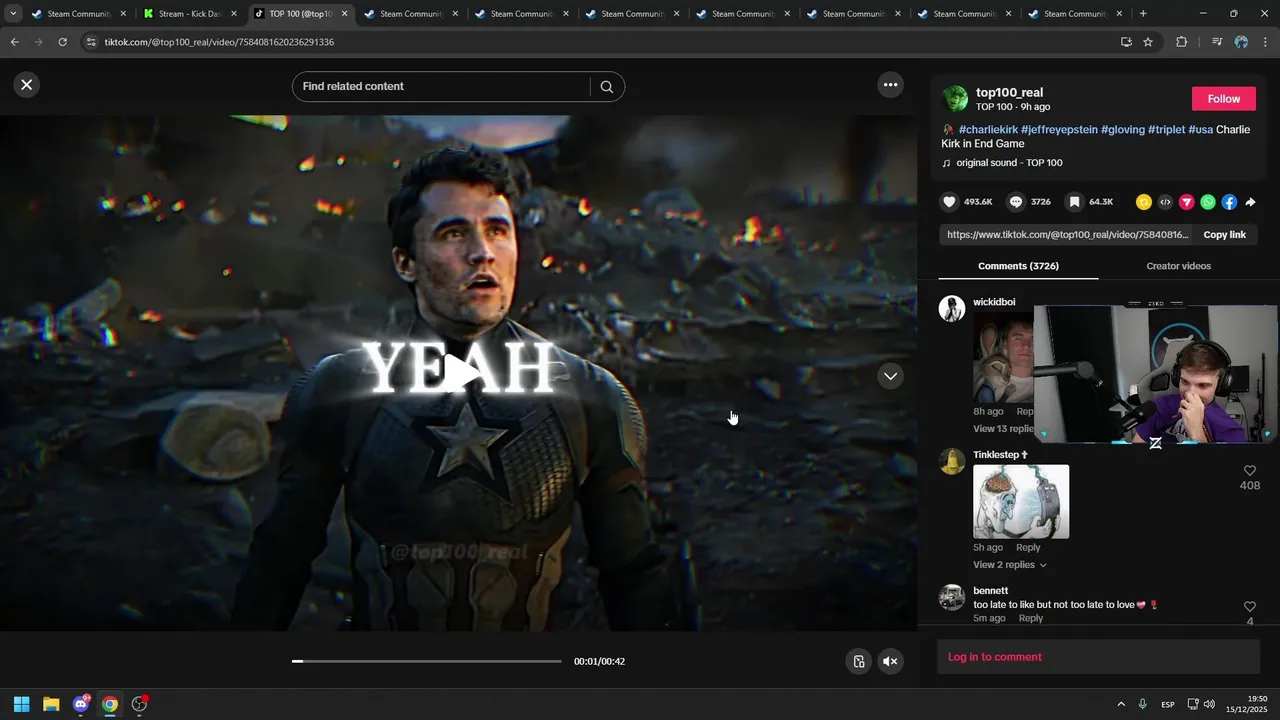Open top100_real profile avatar
Screen dimensions: 1280x720
pyautogui.click(x=955, y=98)
